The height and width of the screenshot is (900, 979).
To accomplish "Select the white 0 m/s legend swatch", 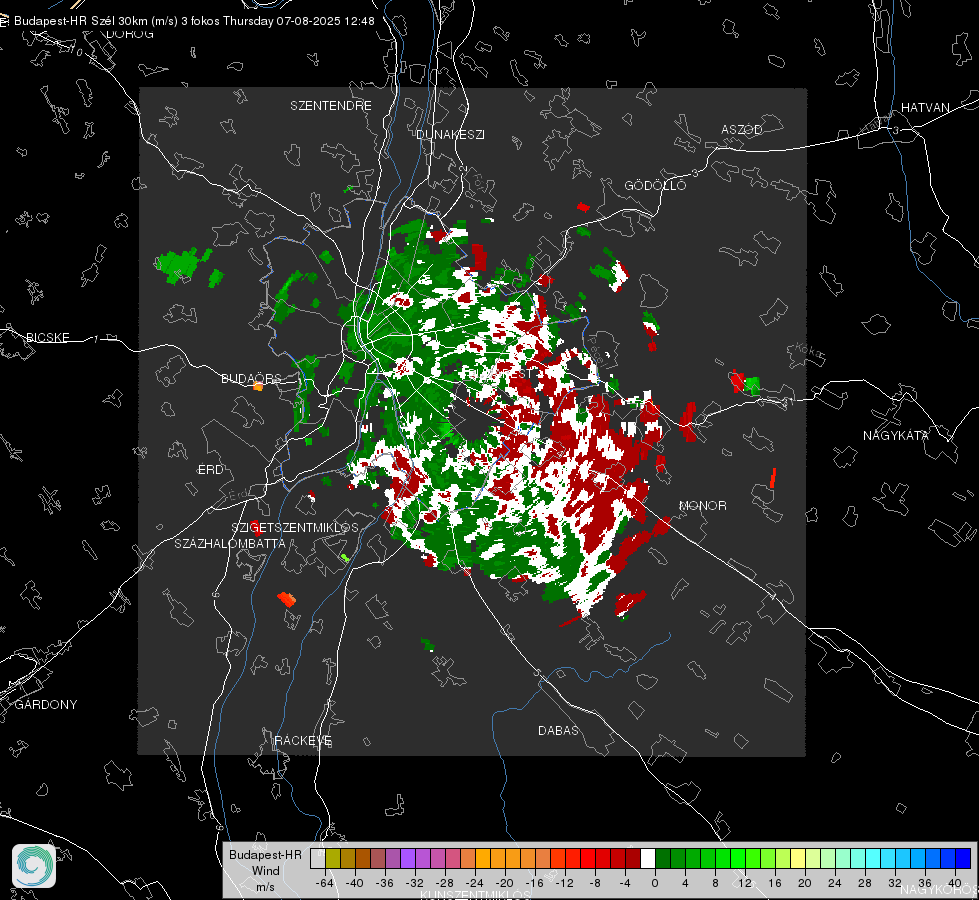I will [648, 859].
